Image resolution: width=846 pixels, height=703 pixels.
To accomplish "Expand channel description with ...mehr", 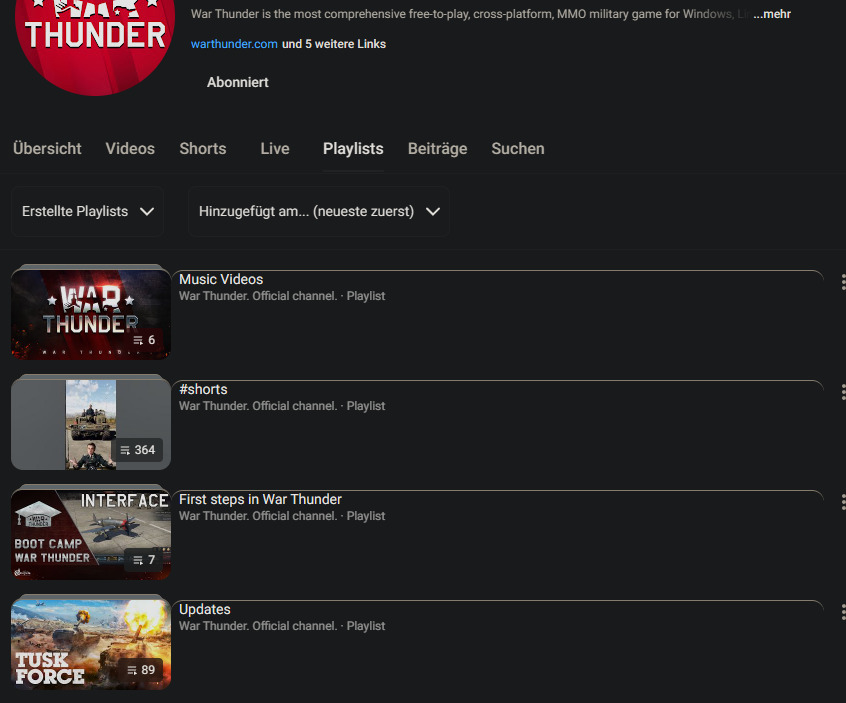I will [x=771, y=14].
